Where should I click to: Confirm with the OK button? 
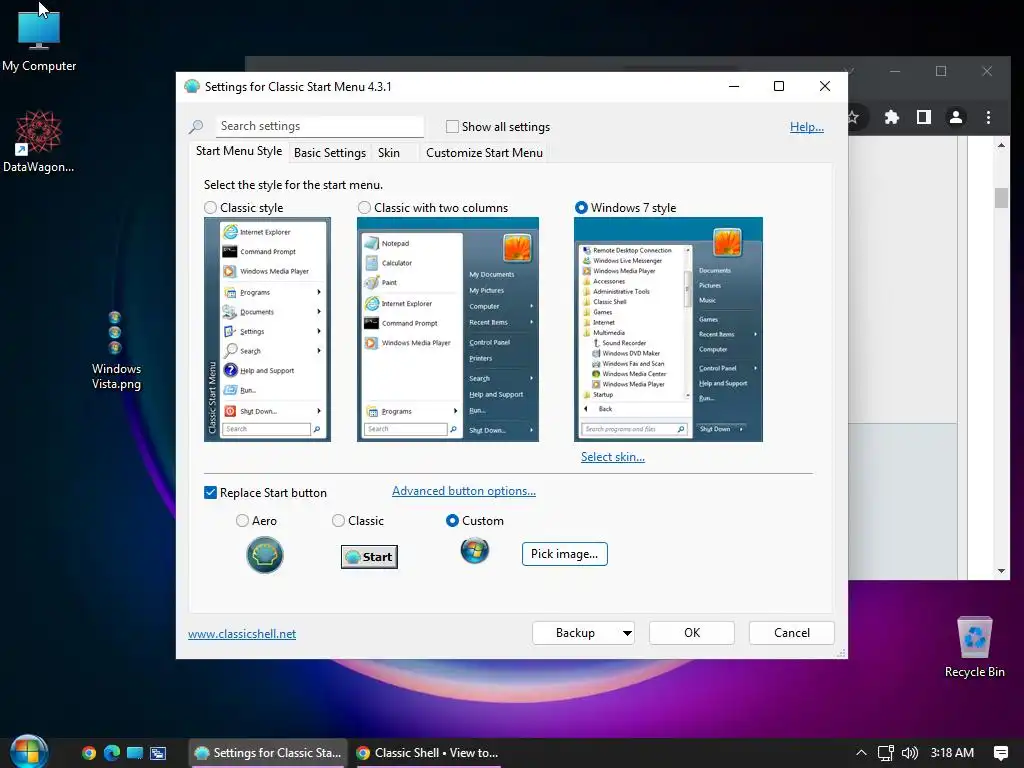pos(692,633)
